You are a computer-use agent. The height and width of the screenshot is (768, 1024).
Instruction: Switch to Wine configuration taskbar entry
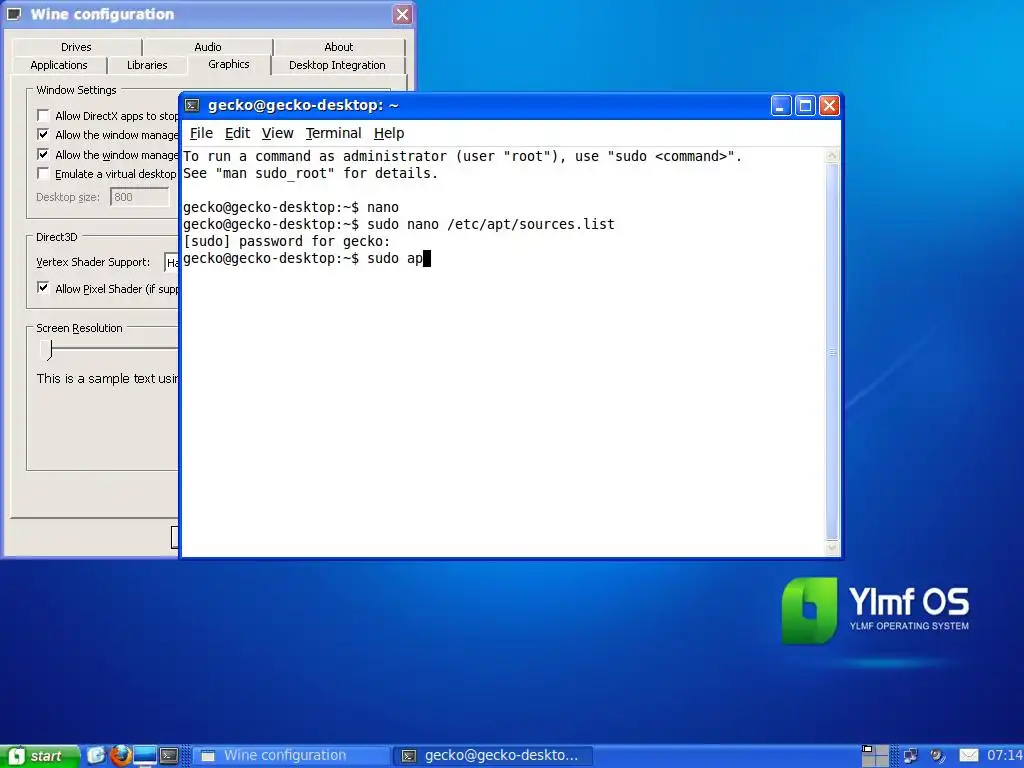pos(290,756)
